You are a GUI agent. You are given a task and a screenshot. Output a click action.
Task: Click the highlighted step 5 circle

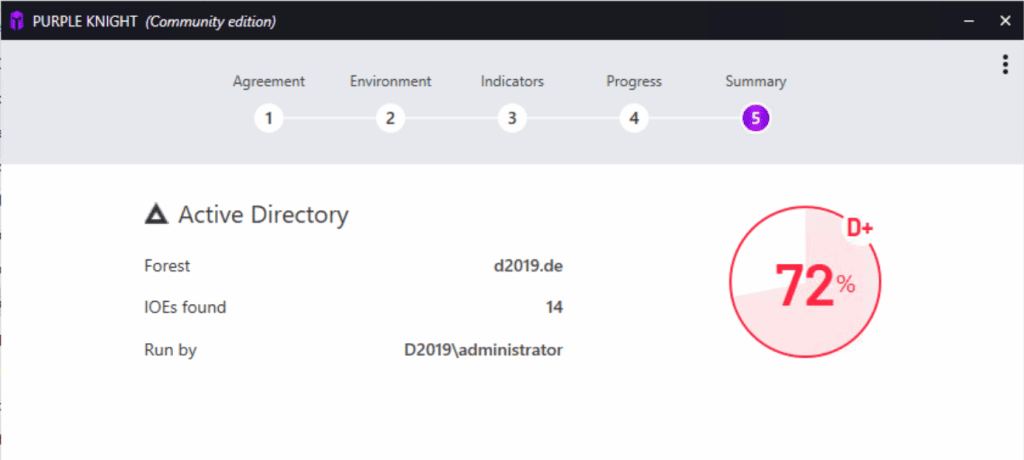pos(755,119)
